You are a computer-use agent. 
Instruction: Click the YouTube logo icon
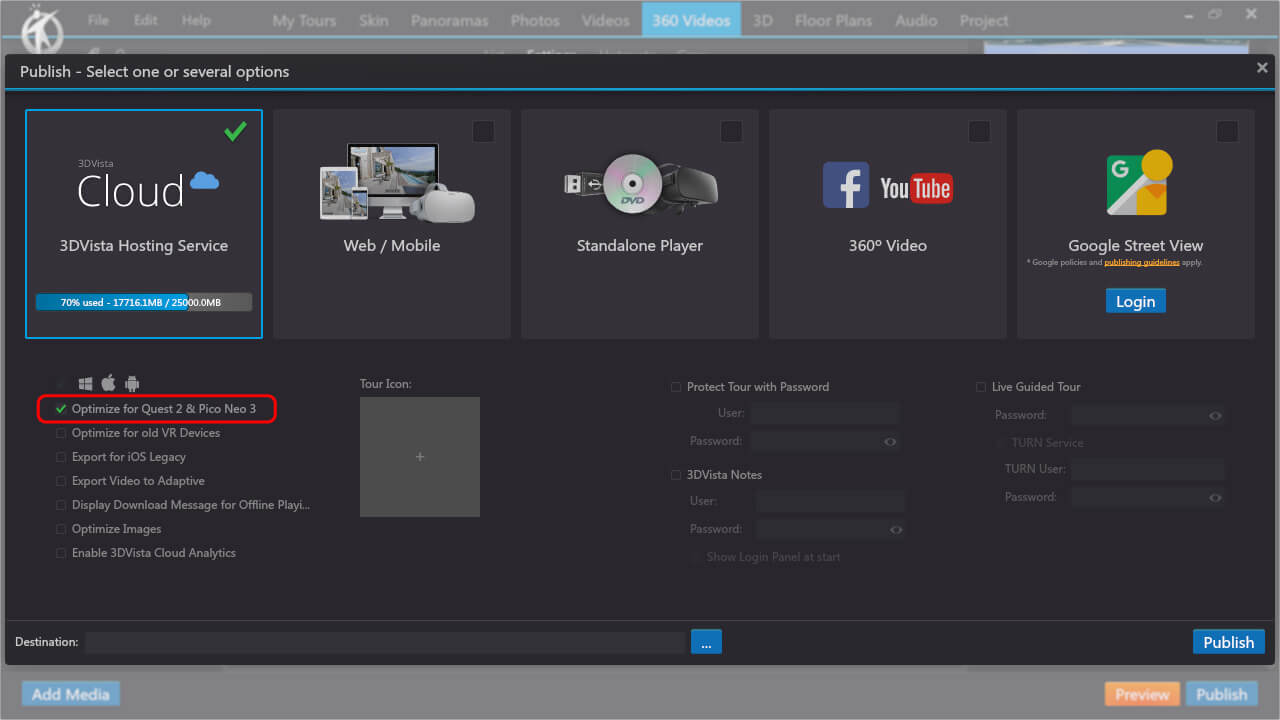pyautogui.click(x=916, y=187)
